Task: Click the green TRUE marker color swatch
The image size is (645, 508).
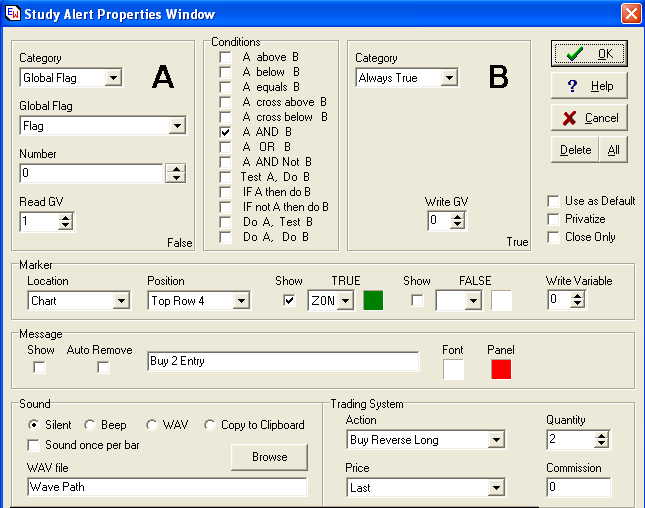Action: 373,300
